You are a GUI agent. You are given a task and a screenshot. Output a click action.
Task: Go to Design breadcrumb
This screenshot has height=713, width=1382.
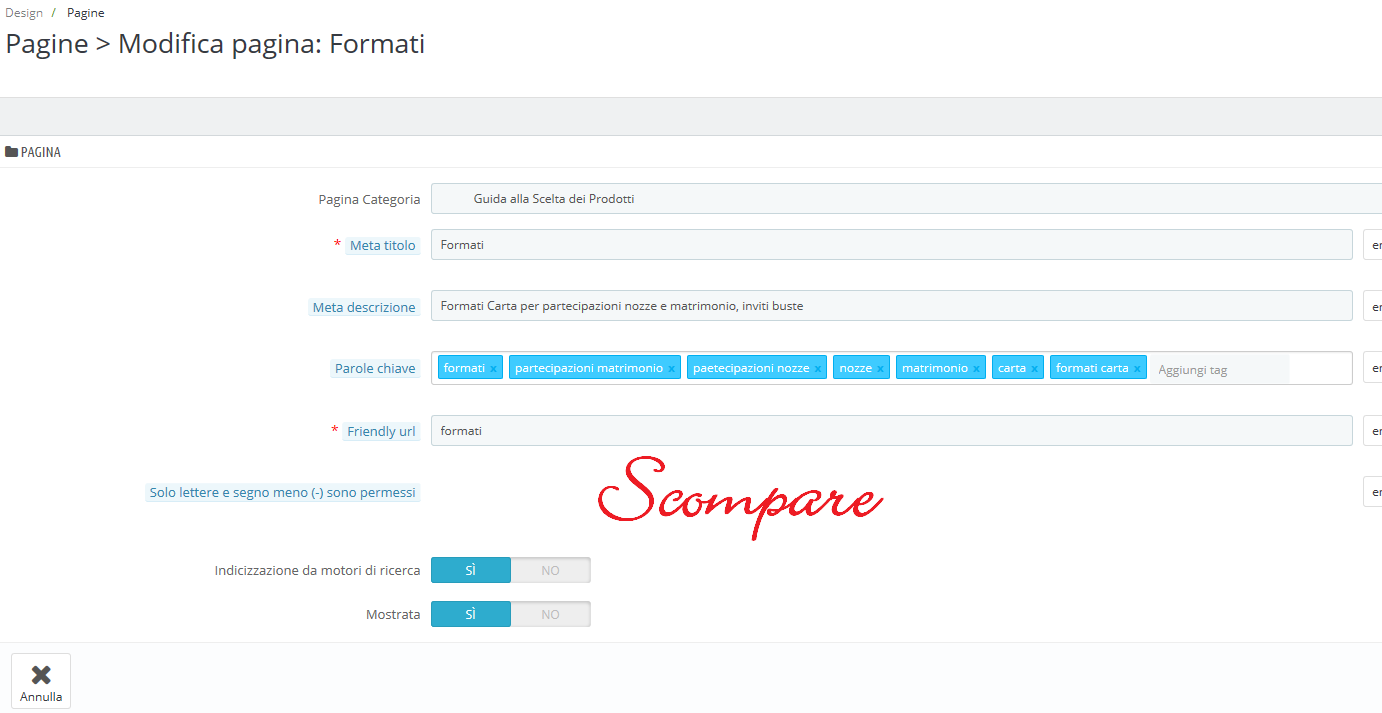click(x=24, y=13)
